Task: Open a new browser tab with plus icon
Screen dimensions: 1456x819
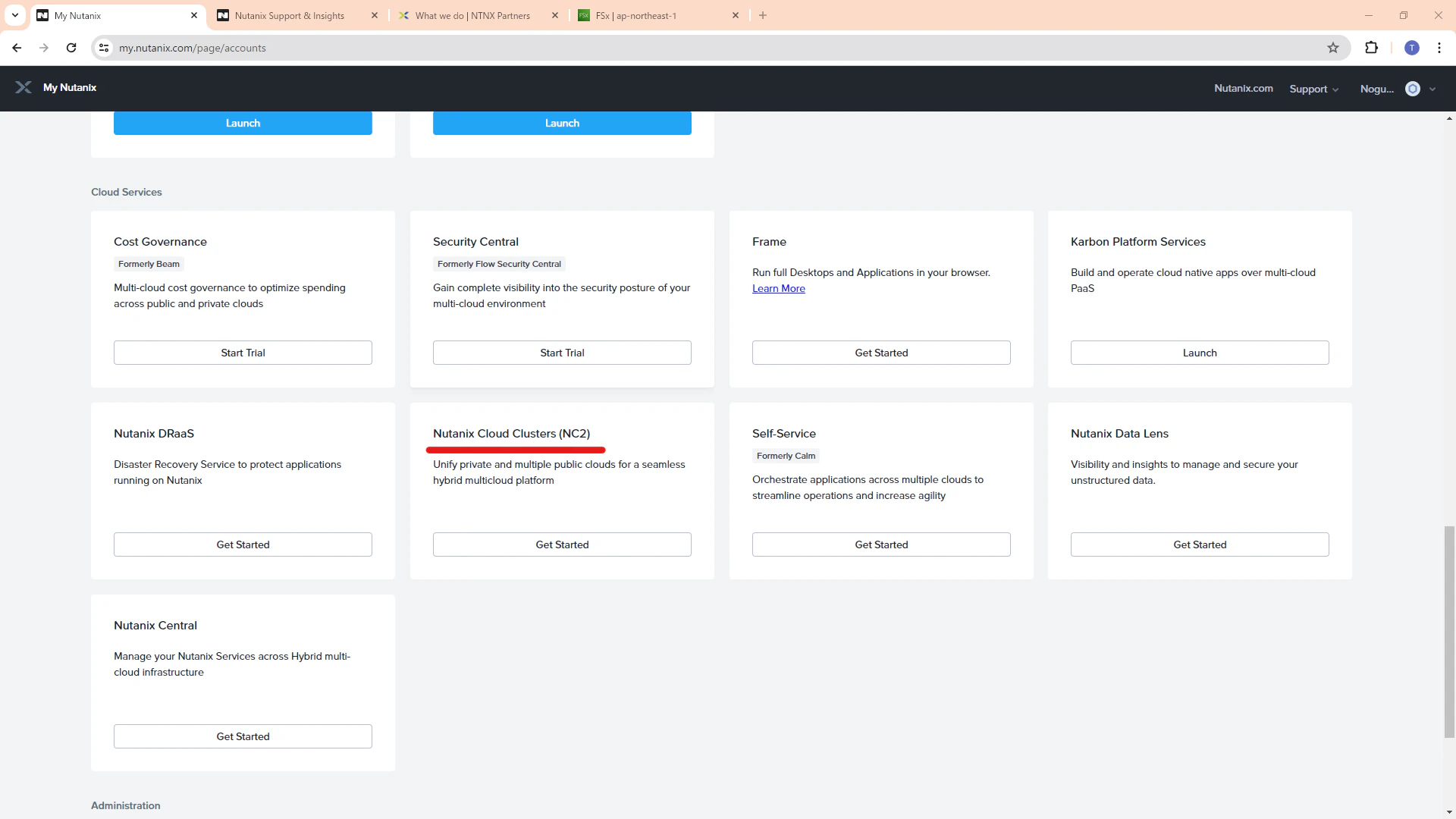Action: (763, 15)
